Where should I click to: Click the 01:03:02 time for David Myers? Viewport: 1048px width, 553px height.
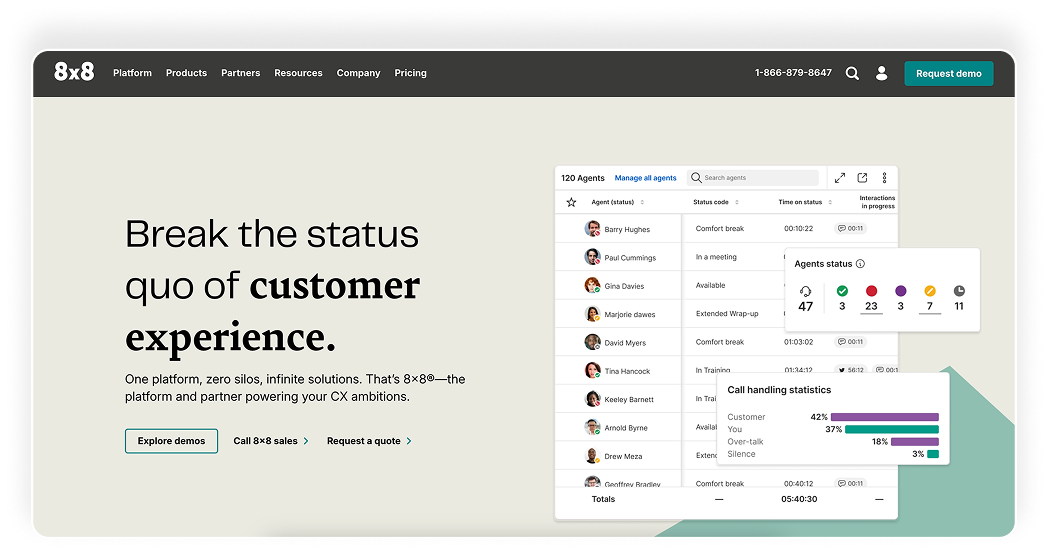799,342
